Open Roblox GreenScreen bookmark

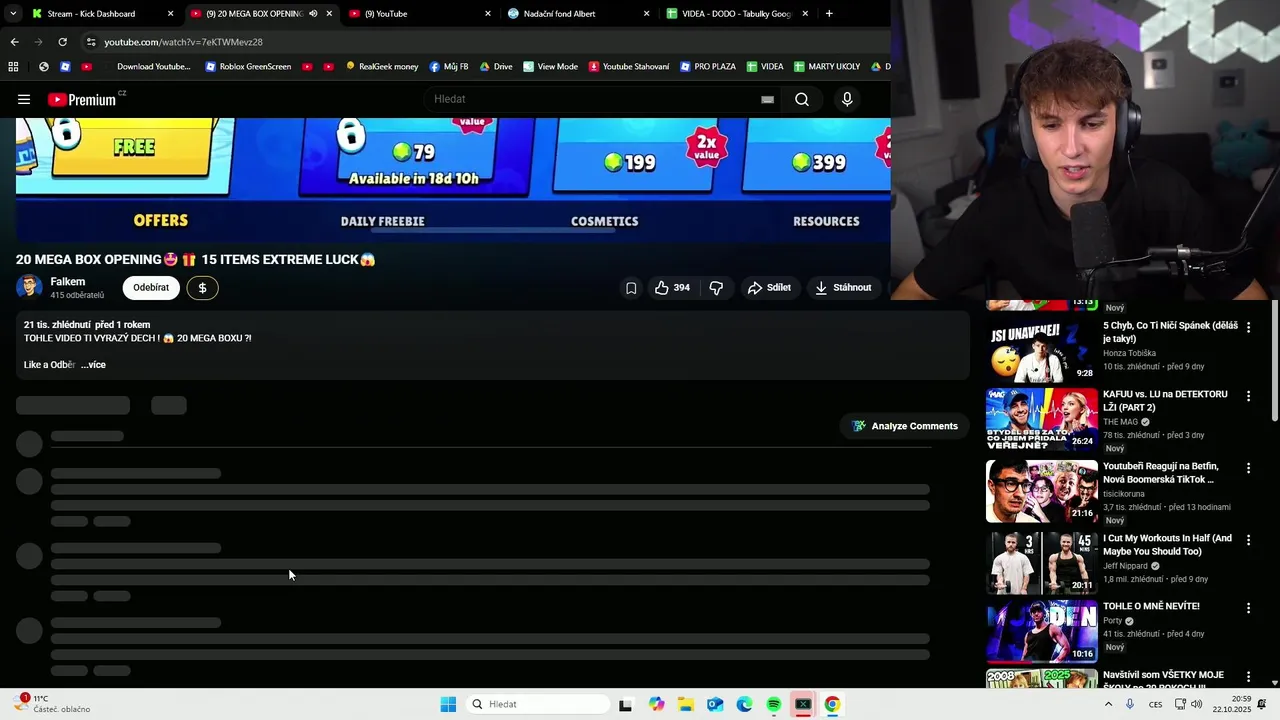point(248,67)
